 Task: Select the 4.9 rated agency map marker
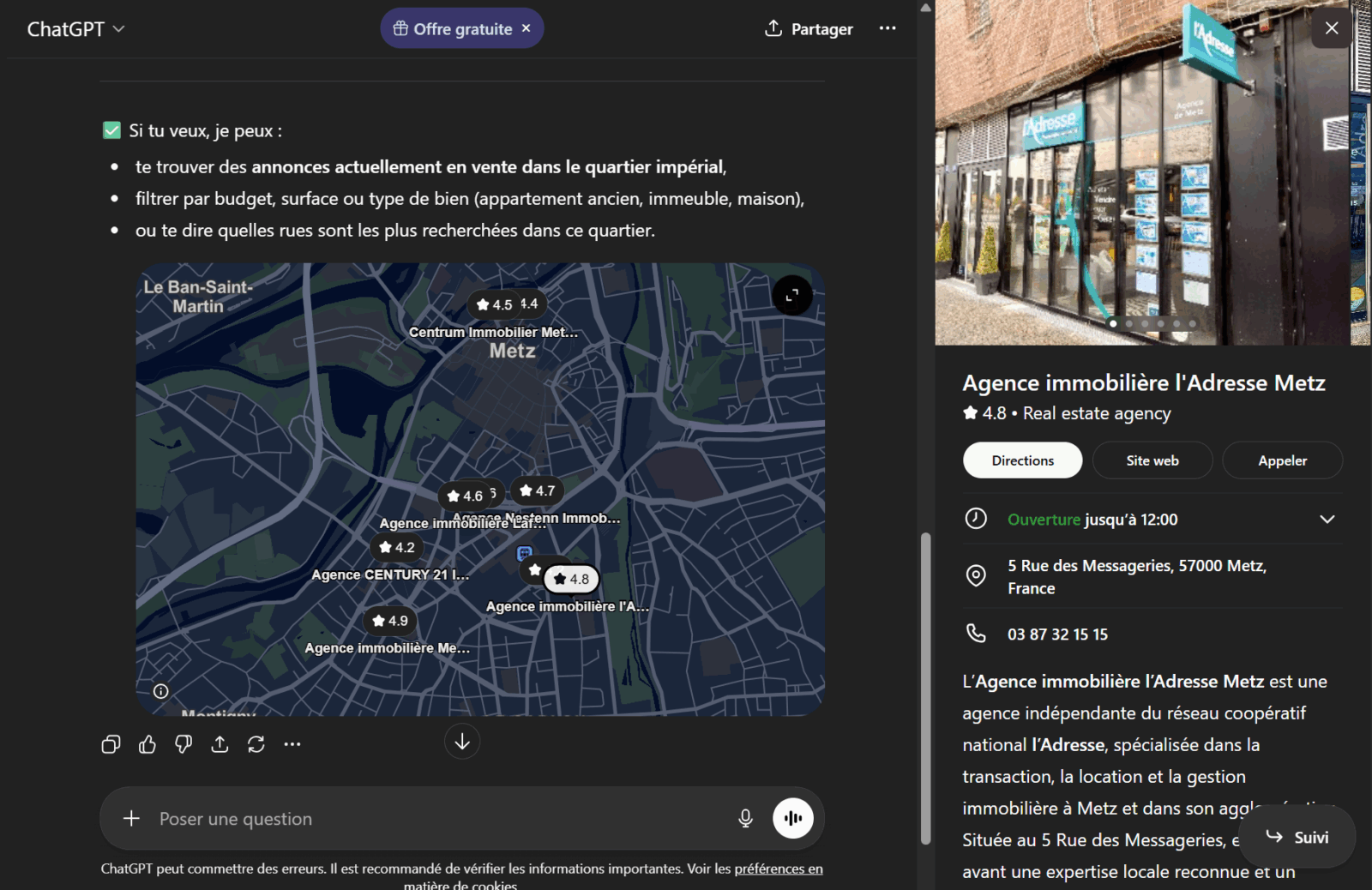click(390, 621)
